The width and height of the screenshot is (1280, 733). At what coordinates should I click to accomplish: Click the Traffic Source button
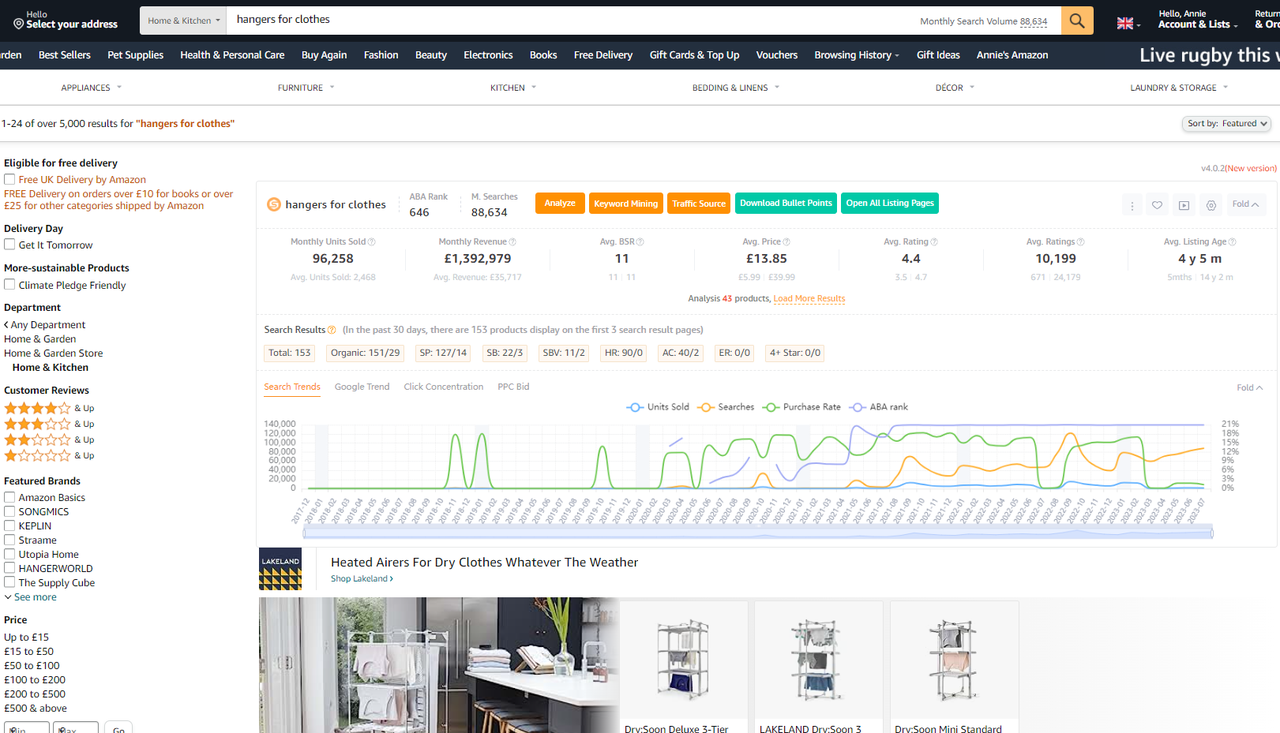click(699, 203)
